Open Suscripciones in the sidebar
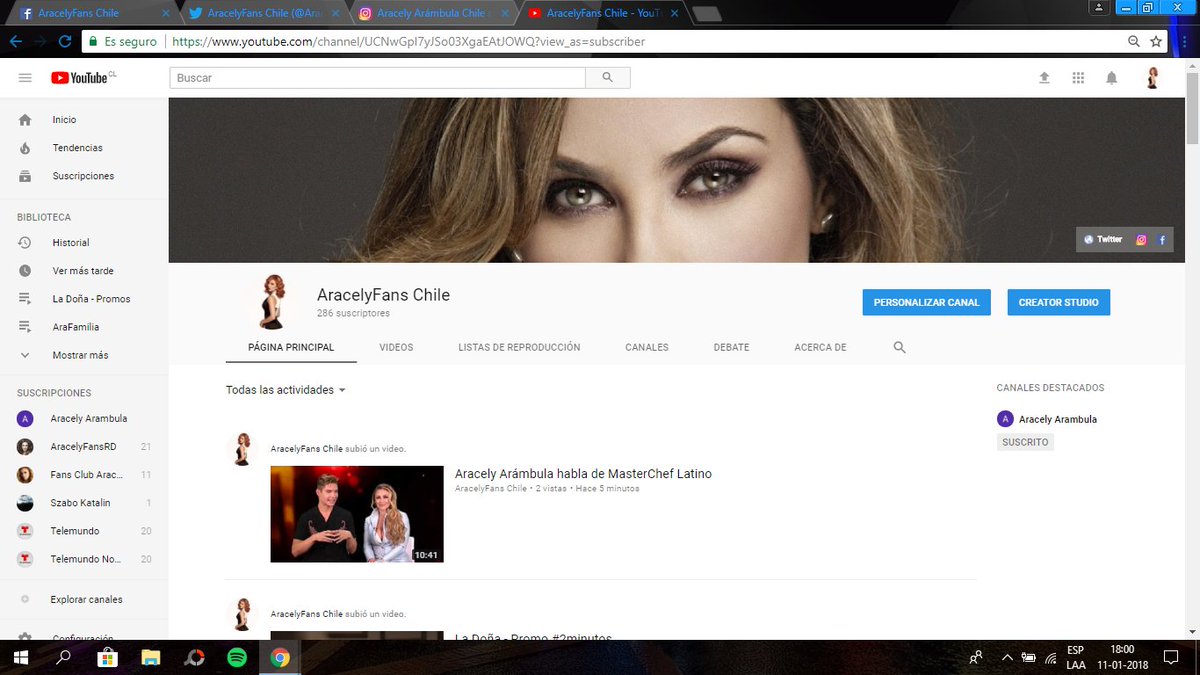This screenshot has height=675, width=1200. click(x=84, y=176)
